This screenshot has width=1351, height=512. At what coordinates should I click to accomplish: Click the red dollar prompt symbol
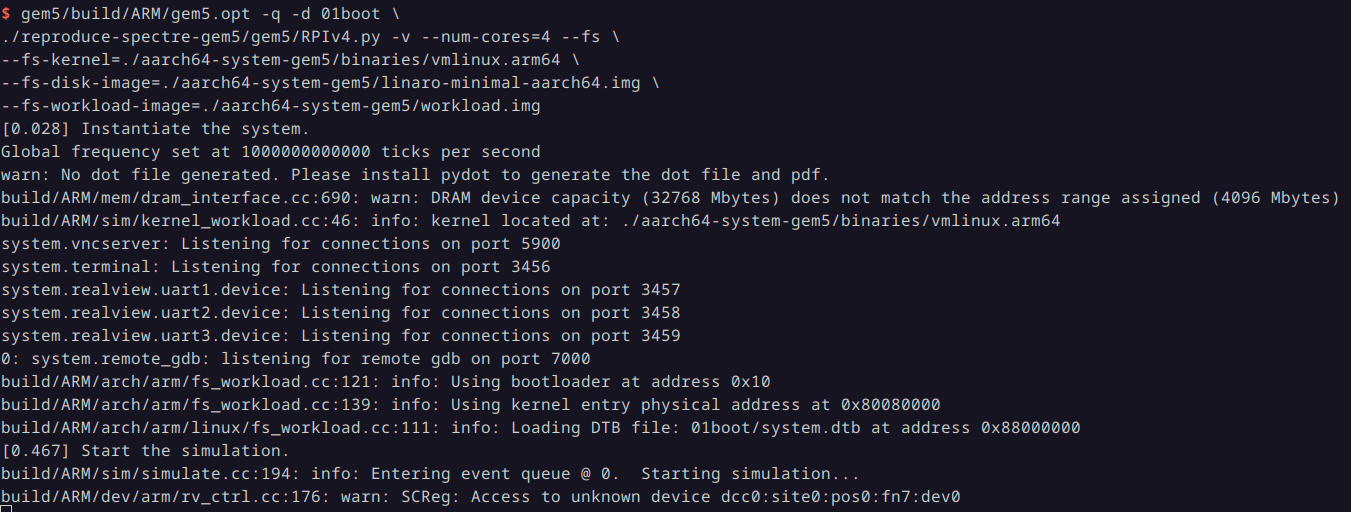coord(5,14)
